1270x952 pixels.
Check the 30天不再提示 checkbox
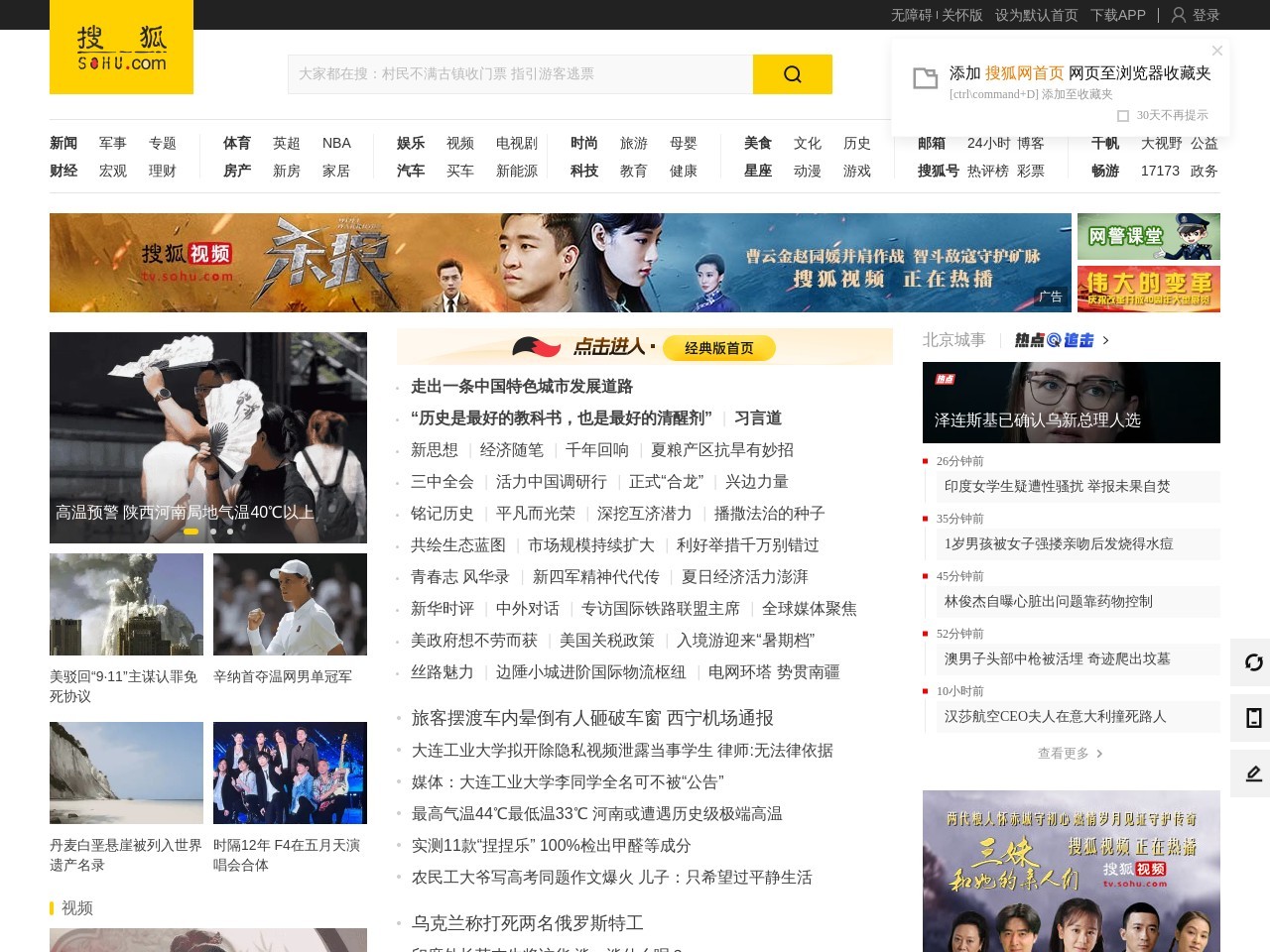tap(1123, 116)
